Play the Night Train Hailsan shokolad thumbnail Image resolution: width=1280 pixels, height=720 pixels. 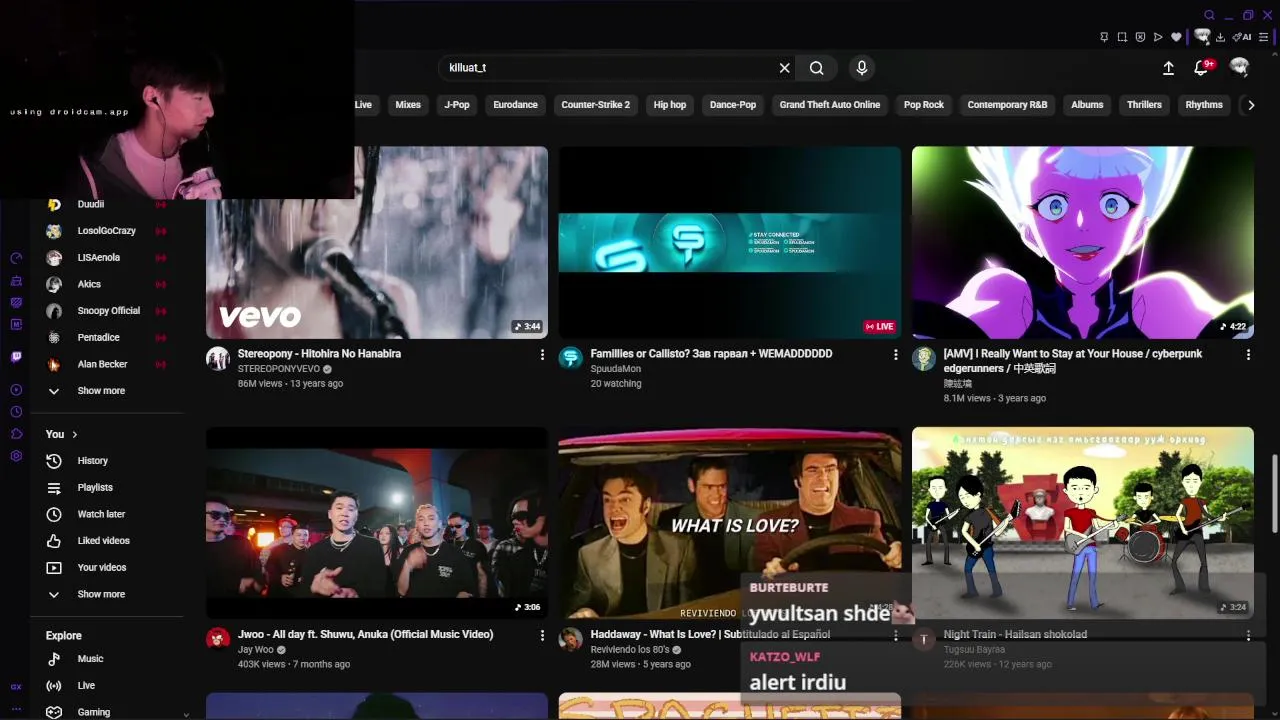coord(1082,523)
